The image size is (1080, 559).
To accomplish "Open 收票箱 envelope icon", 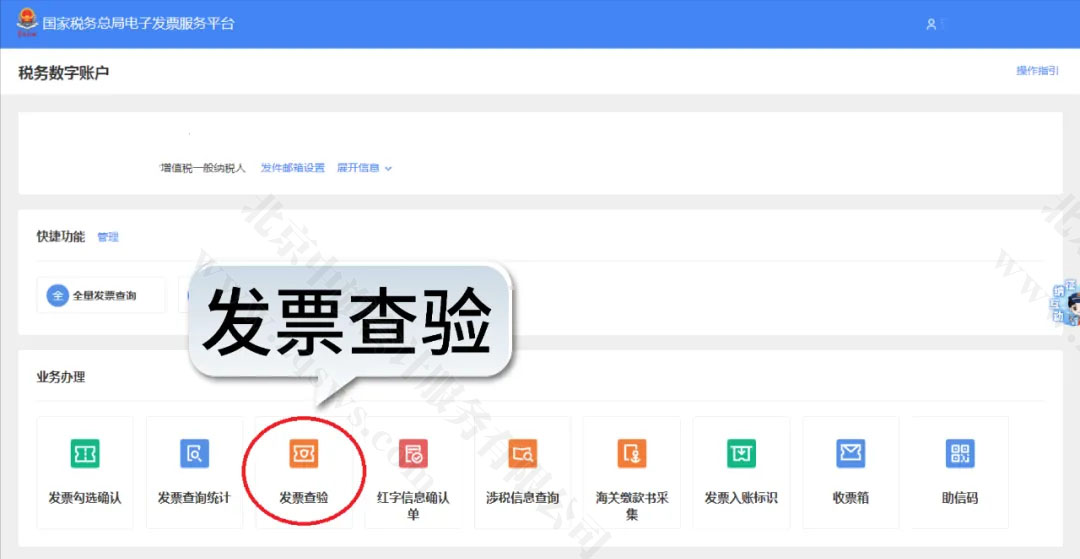I will [x=850, y=454].
